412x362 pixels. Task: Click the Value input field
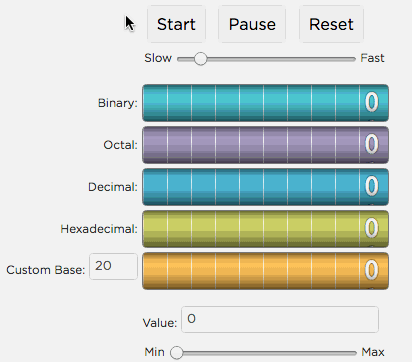(x=280, y=319)
